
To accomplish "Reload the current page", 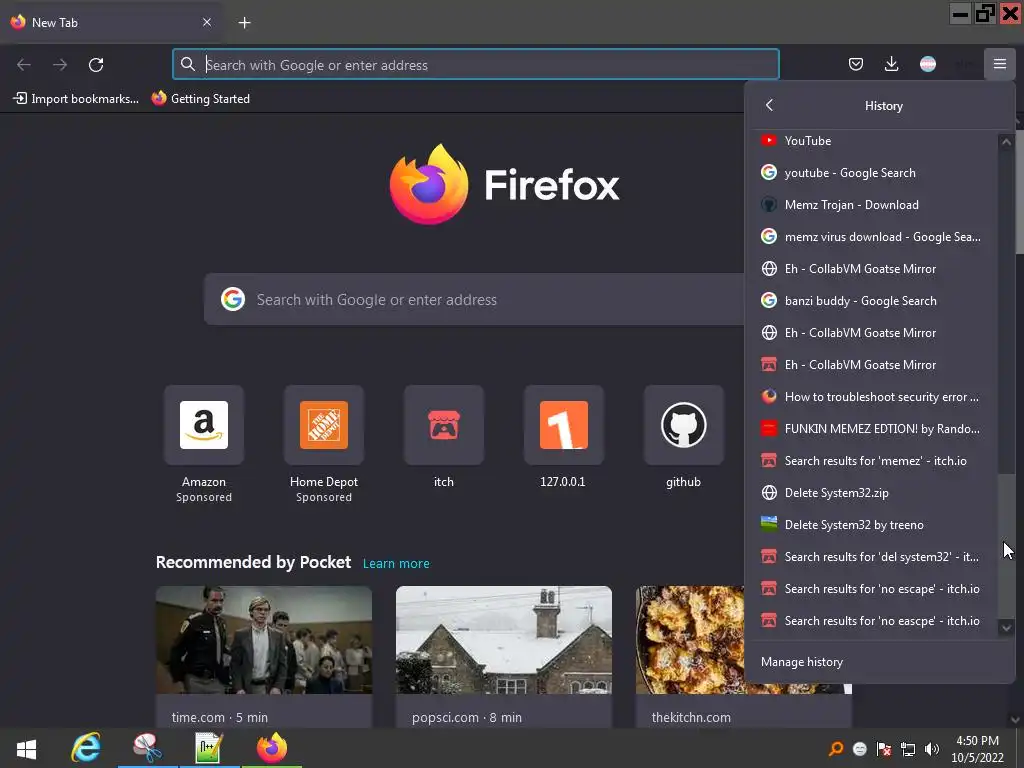I will coord(96,65).
